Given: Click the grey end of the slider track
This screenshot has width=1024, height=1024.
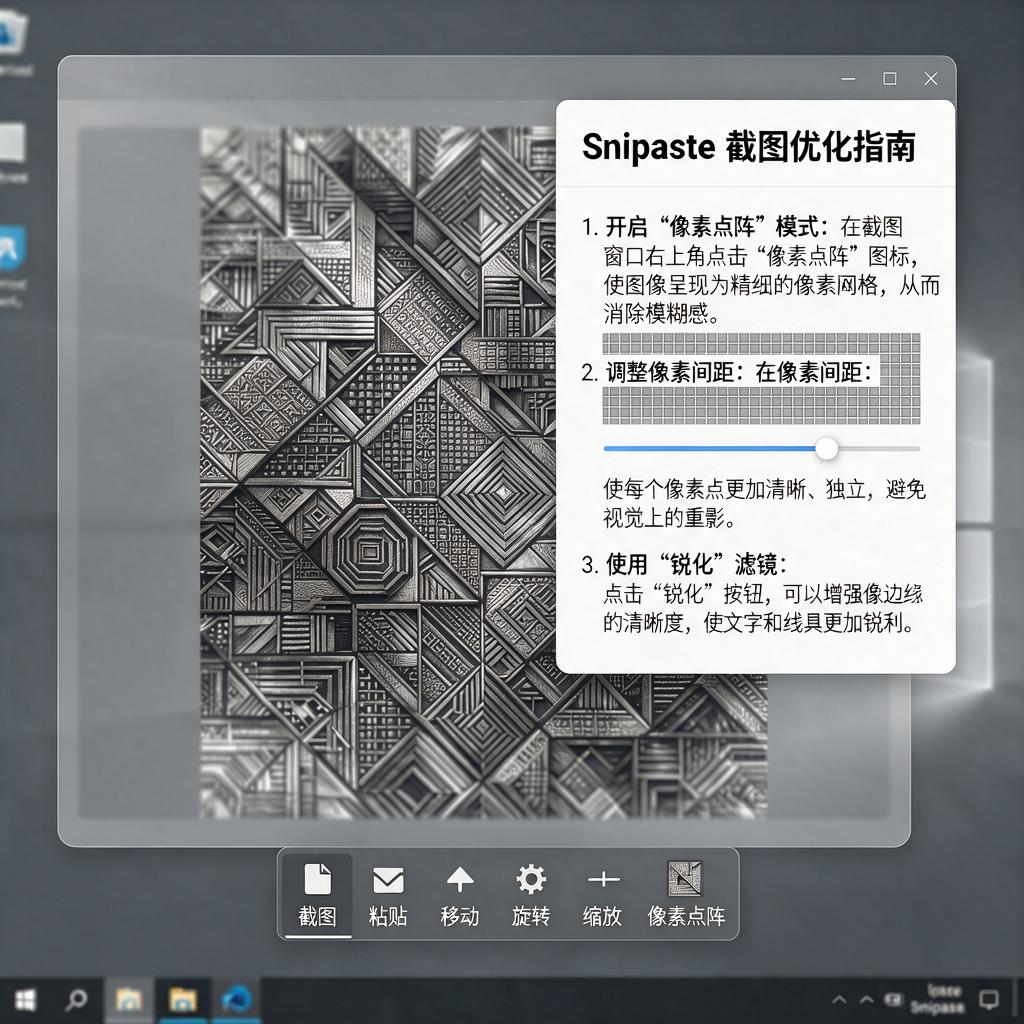Looking at the screenshot, I should click(x=880, y=449).
